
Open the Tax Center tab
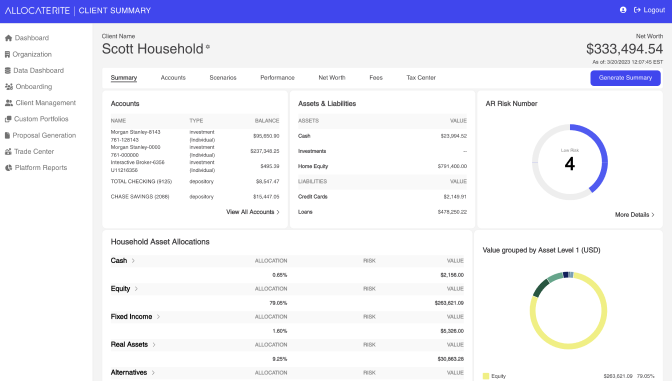(x=421, y=78)
